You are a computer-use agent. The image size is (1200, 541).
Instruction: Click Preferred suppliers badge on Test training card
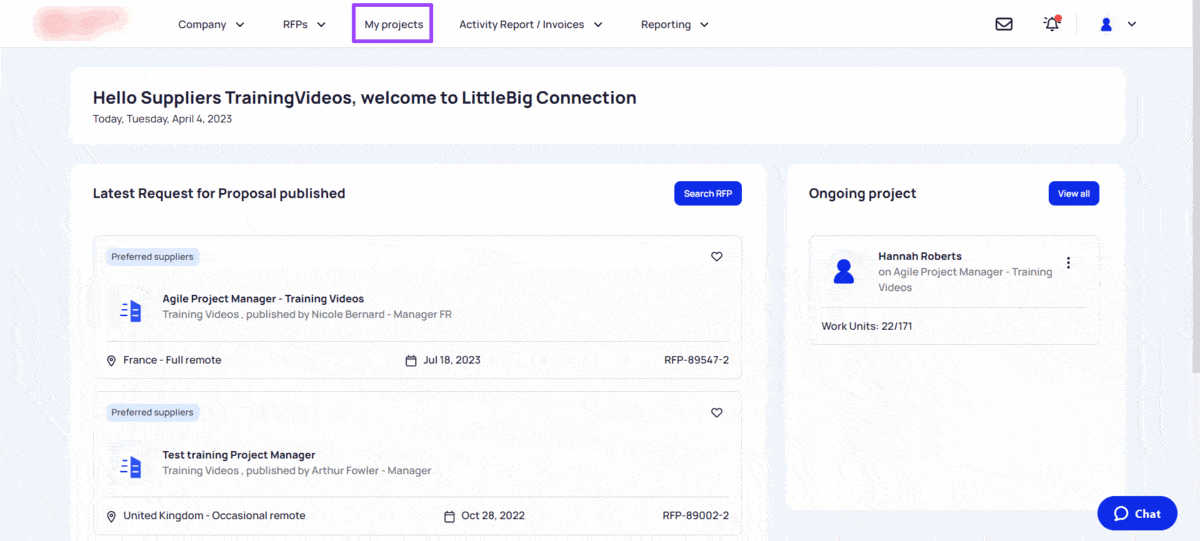coord(153,413)
